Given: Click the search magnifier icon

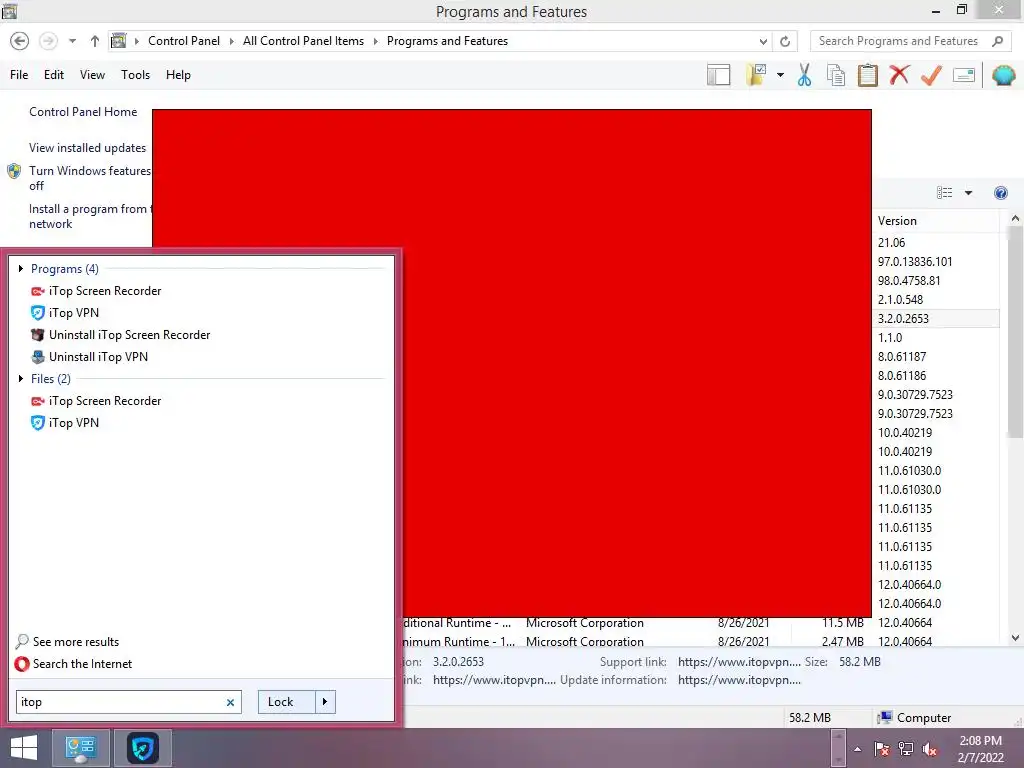Looking at the screenshot, I should click(x=997, y=41).
